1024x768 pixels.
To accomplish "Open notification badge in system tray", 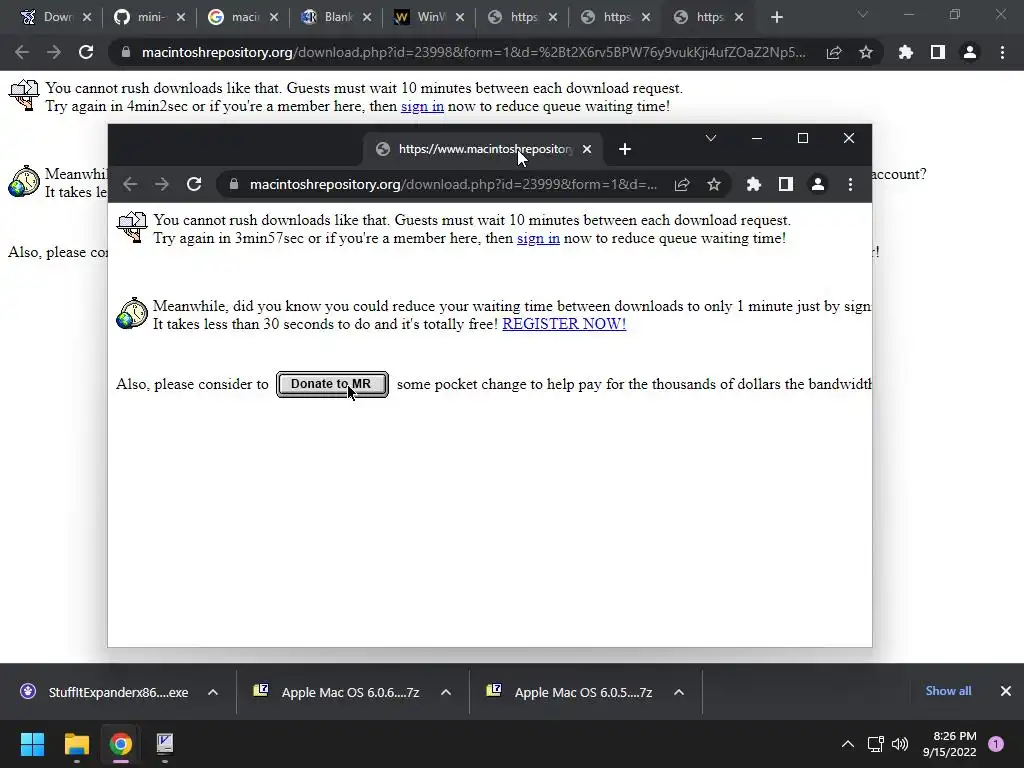I will 996,744.
